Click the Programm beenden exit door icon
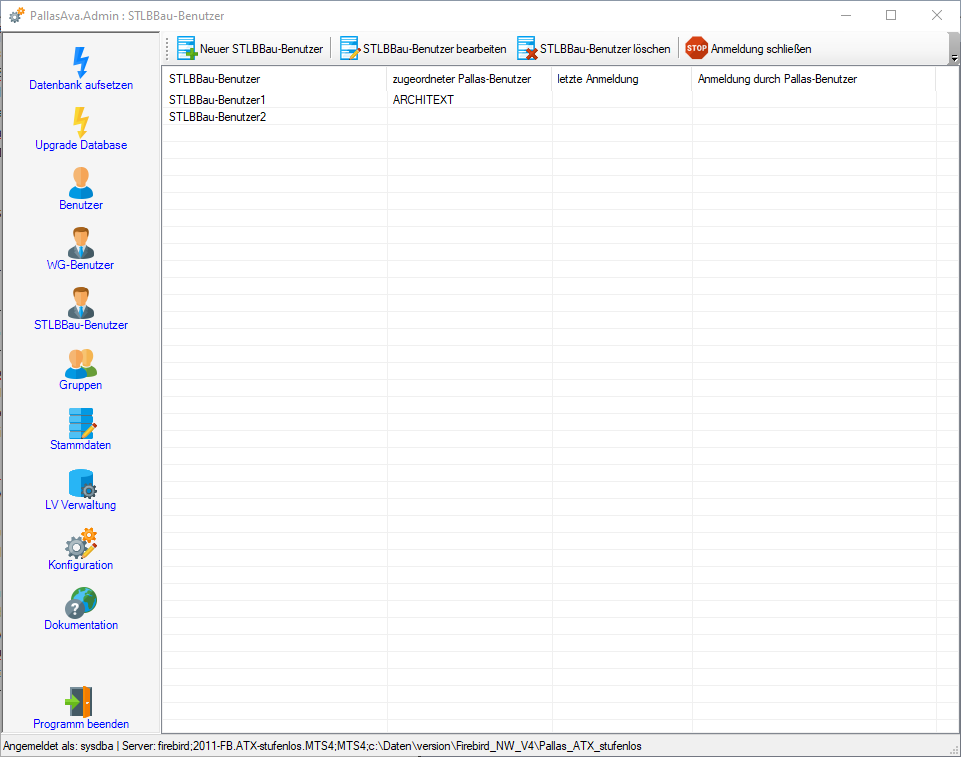The width and height of the screenshot is (961, 757). pos(78,701)
